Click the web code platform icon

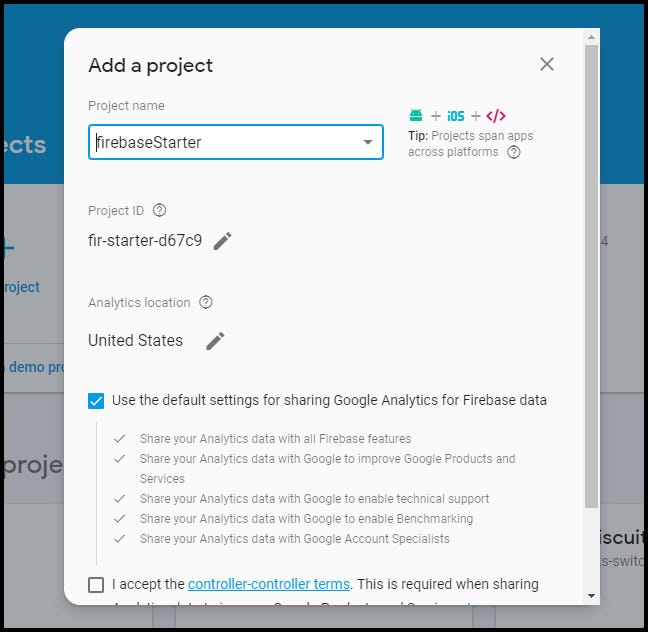click(x=496, y=116)
